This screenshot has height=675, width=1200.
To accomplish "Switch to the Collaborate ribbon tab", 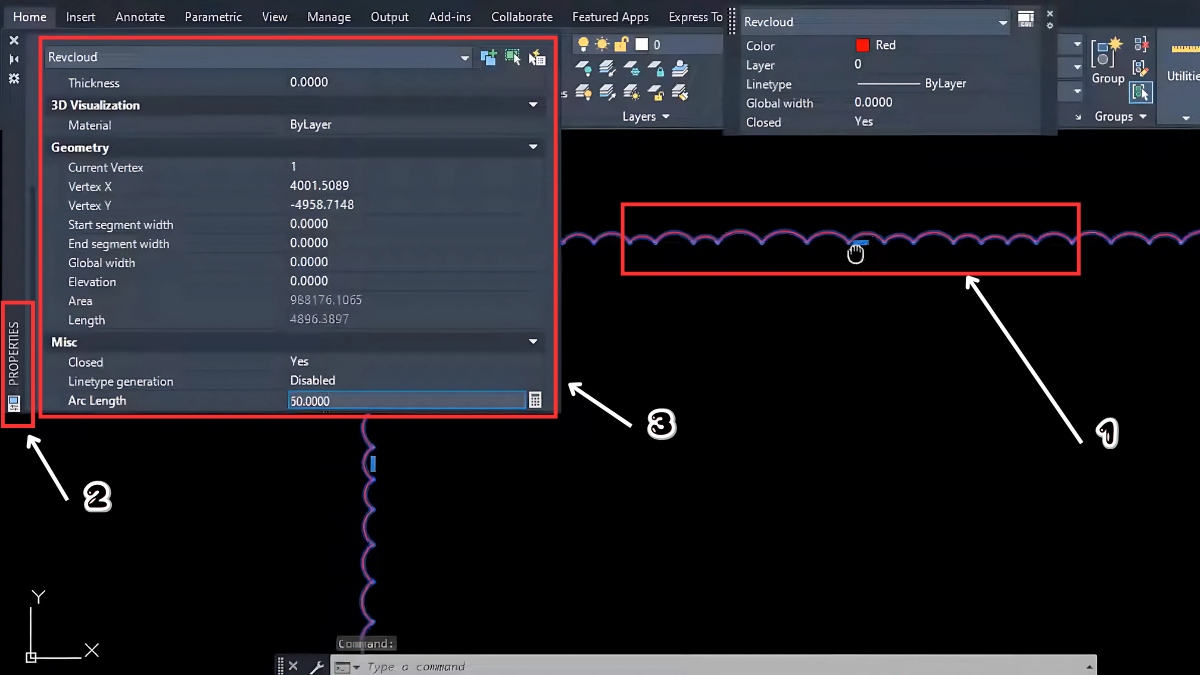I will [x=522, y=17].
